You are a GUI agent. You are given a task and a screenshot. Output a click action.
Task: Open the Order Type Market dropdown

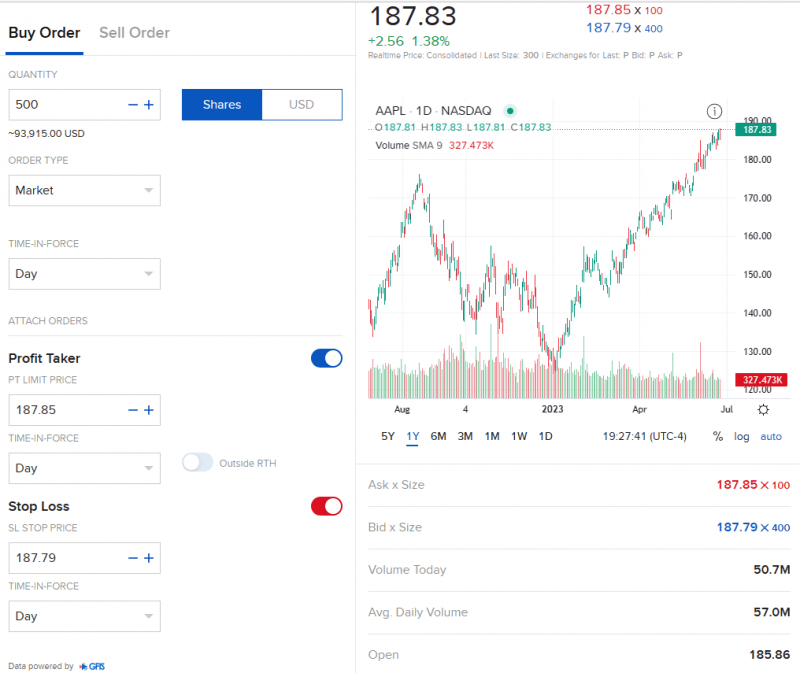point(85,190)
